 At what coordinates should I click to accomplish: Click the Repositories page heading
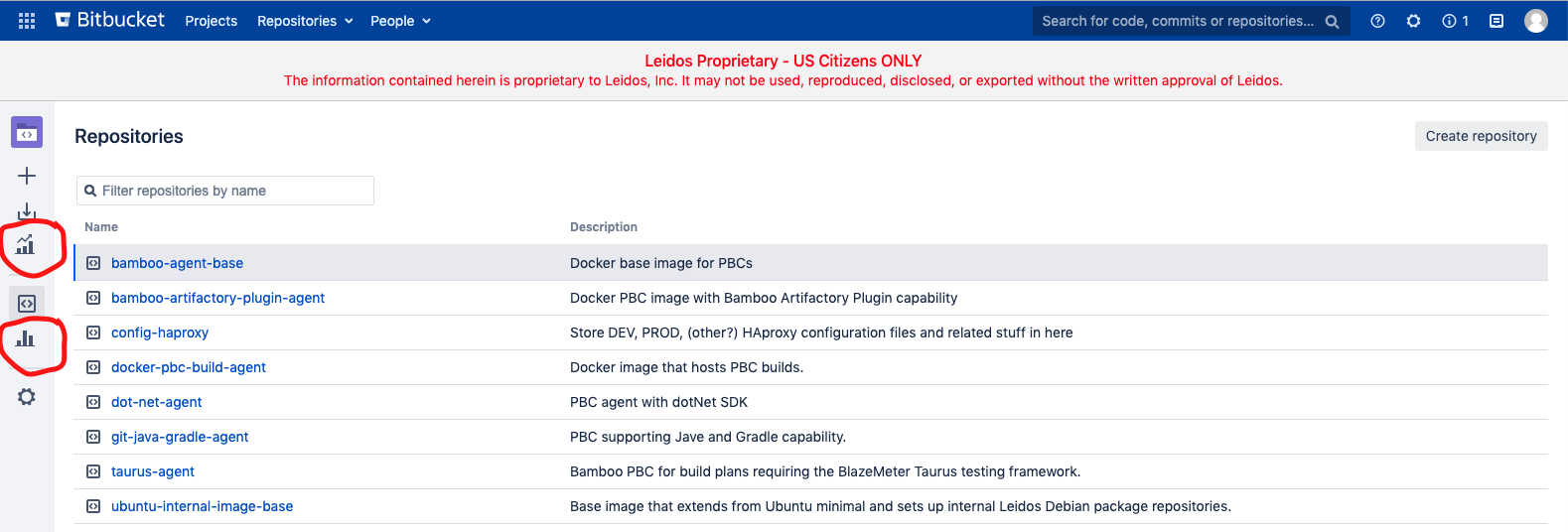point(129,136)
